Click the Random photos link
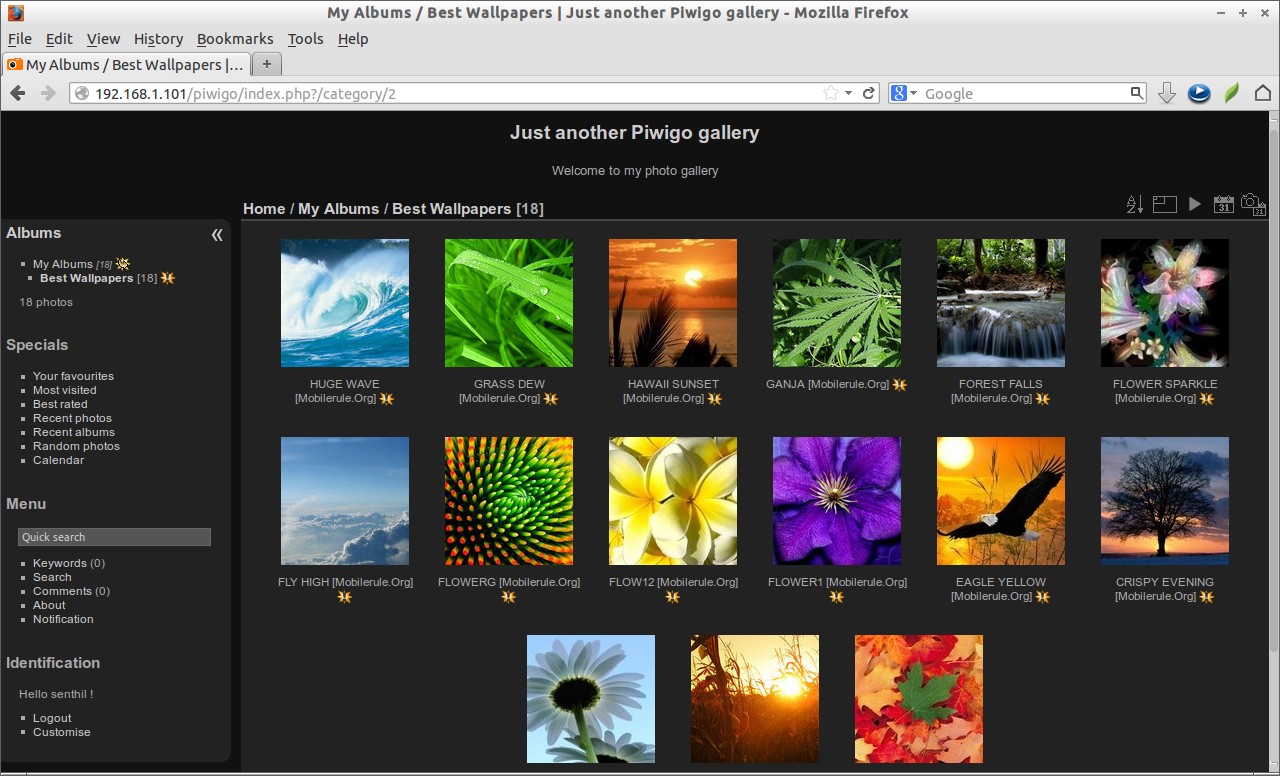This screenshot has width=1280, height=776. pyautogui.click(x=76, y=446)
